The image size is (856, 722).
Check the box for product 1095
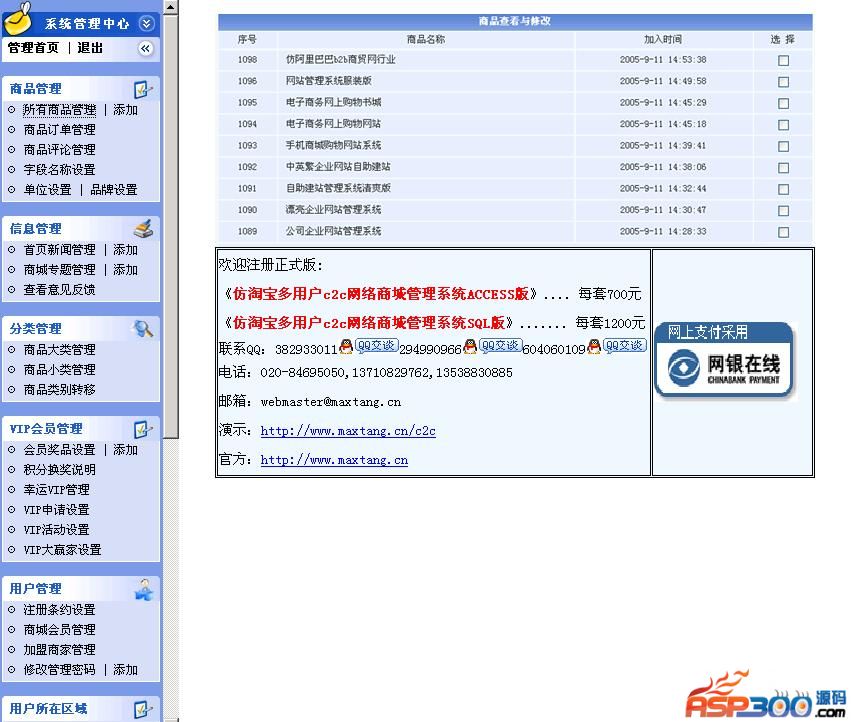[x=783, y=103]
